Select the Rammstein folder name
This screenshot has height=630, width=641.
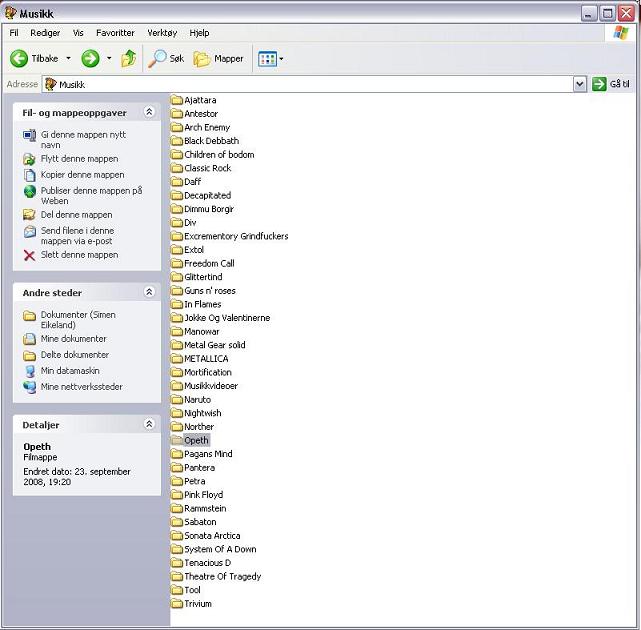point(205,508)
